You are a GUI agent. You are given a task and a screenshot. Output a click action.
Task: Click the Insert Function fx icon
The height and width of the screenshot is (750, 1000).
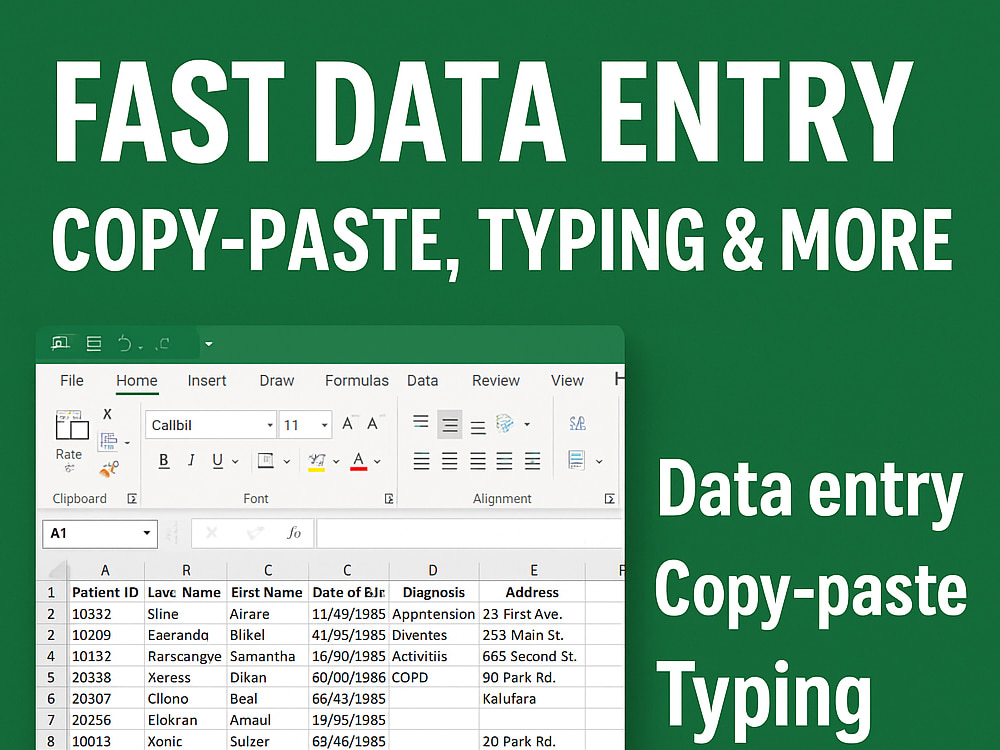293,533
